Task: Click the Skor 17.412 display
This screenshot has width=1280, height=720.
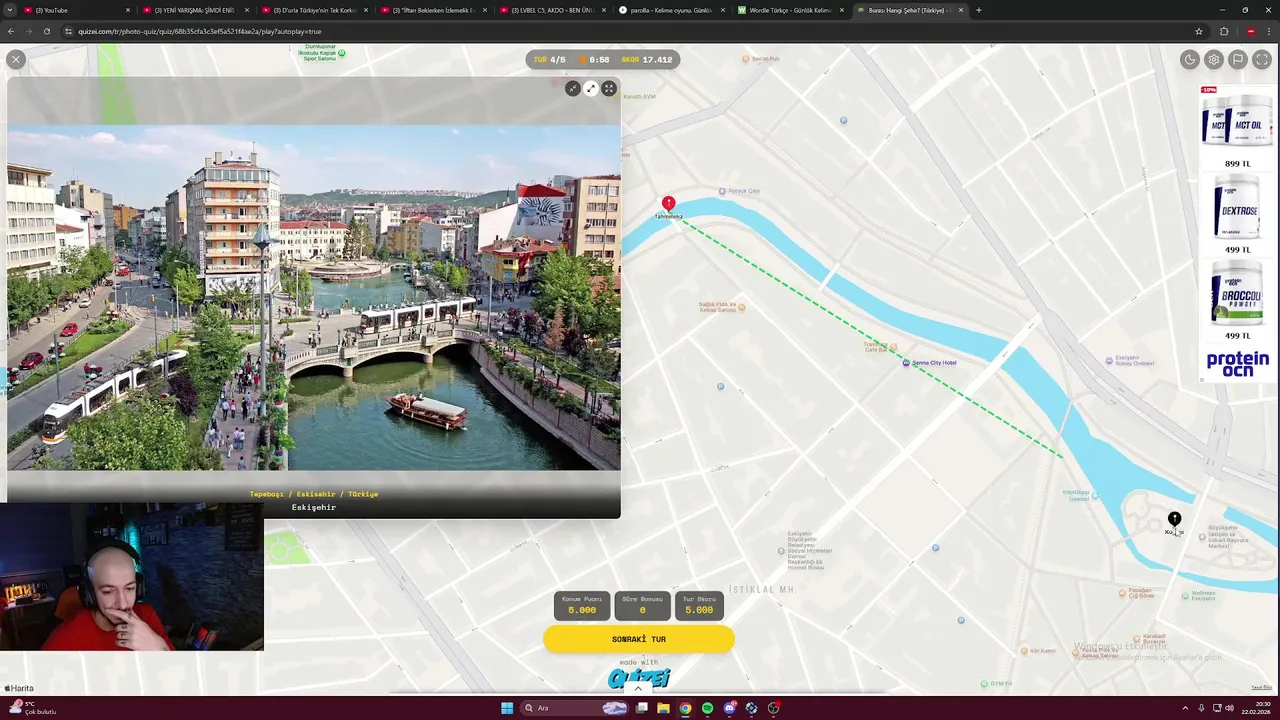Action: point(647,60)
